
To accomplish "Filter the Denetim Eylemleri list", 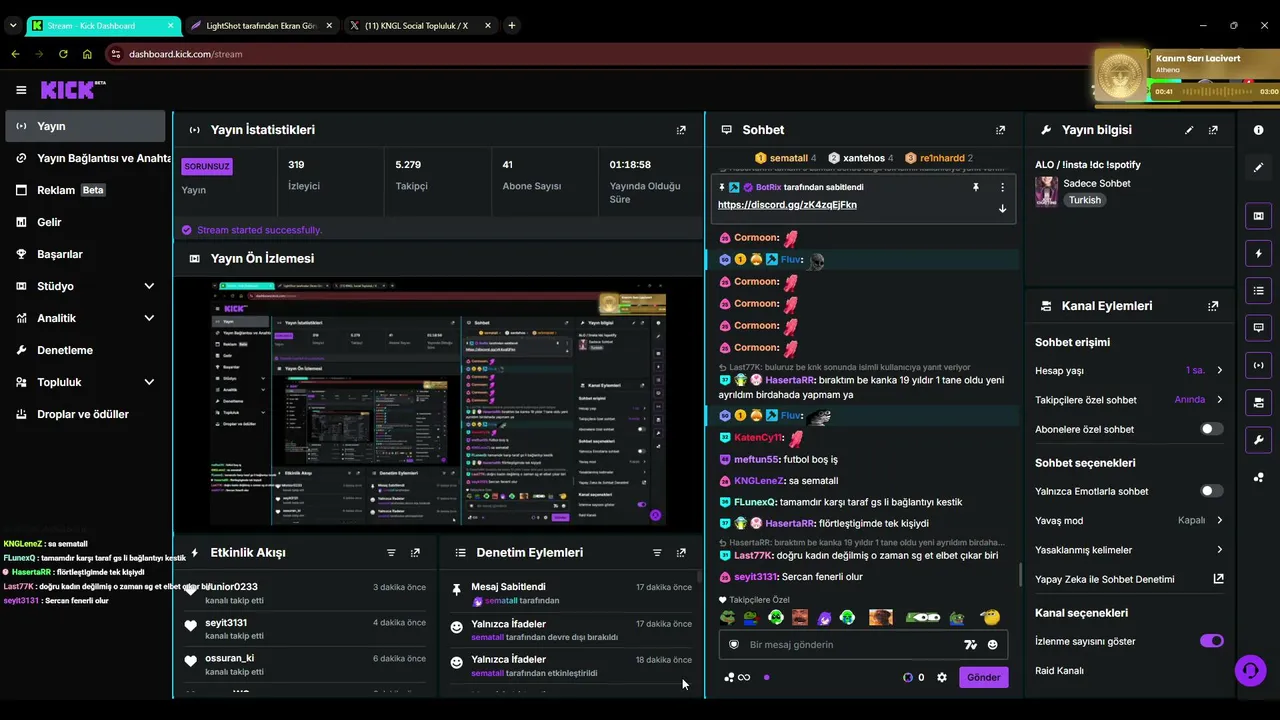I will coord(657,552).
